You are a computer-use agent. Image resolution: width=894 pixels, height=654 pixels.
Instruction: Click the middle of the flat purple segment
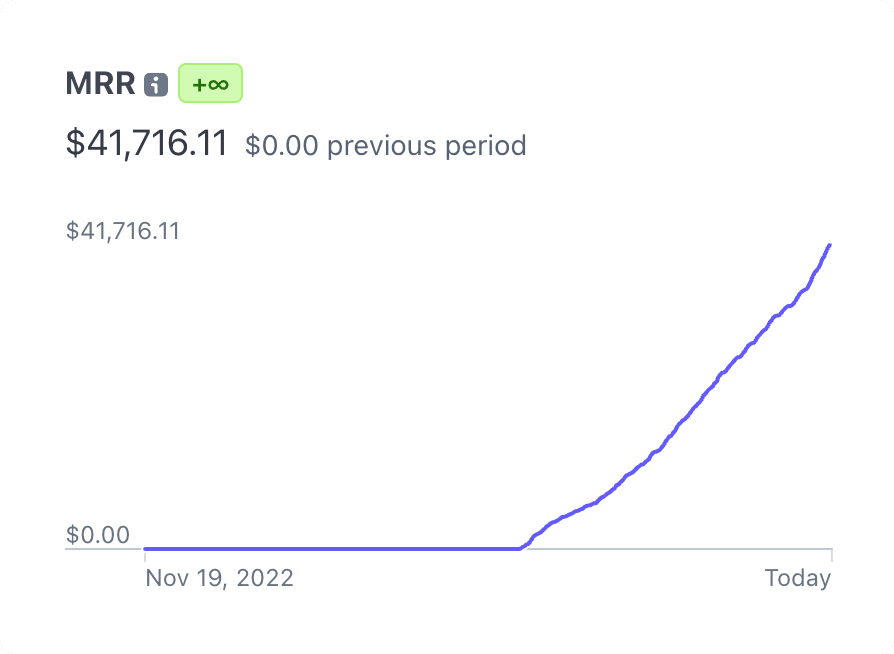click(333, 548)
